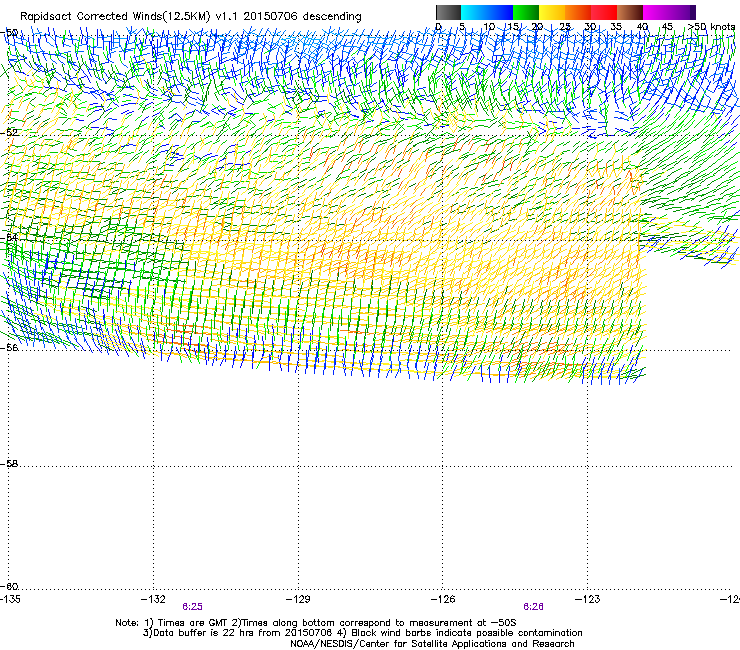Image resolution: width=740 pixels, height=650 pixels.
Task: Click the -123 longitude axis label
Action: [588, 599]
